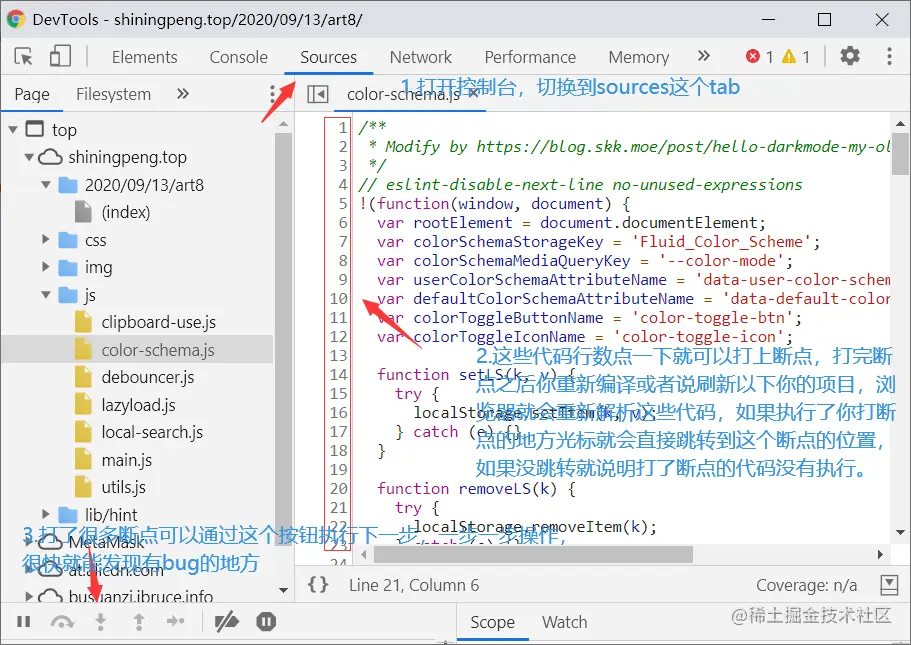911x645 pixels.
Task: Click the editor horizontal scrollbar thumb
Action: 533,554
